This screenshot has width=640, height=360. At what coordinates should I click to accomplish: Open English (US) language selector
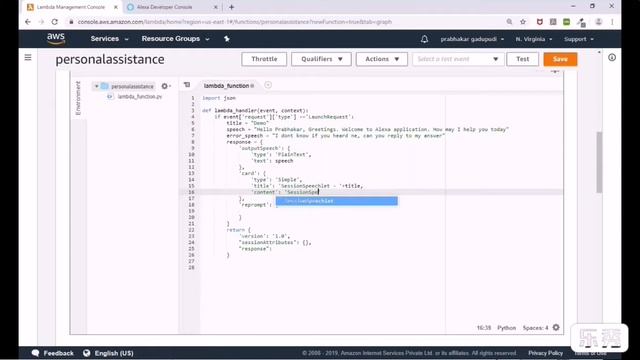[114, 353]
